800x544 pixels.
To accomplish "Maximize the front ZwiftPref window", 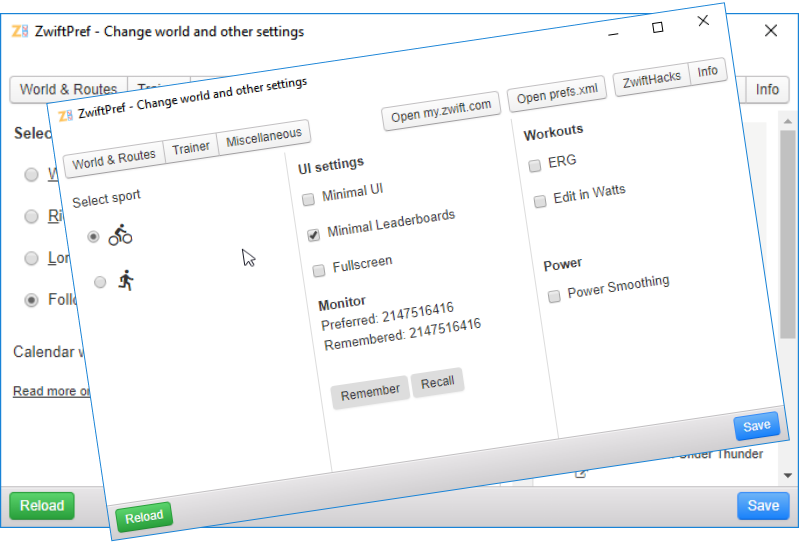I will (658, 27).
